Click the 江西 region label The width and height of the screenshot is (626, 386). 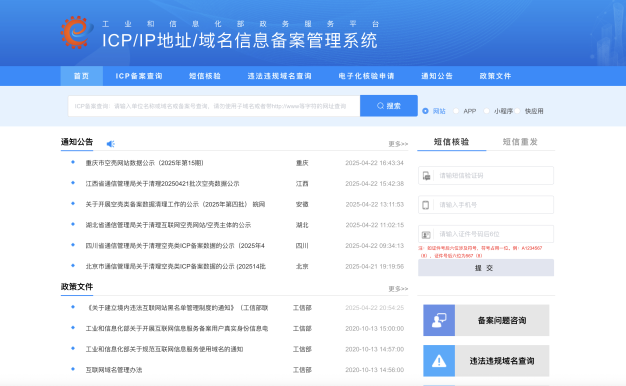[302, 184]
